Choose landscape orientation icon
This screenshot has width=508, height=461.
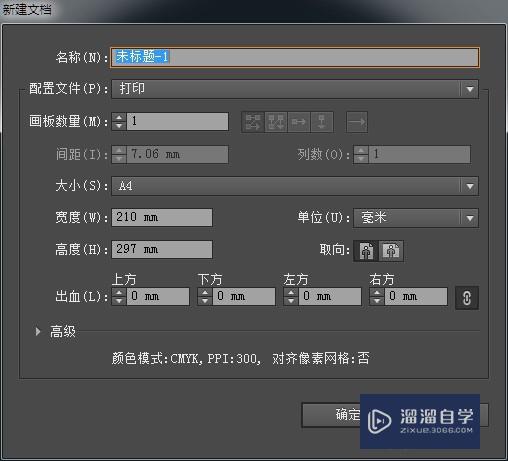tap(391, 251)
